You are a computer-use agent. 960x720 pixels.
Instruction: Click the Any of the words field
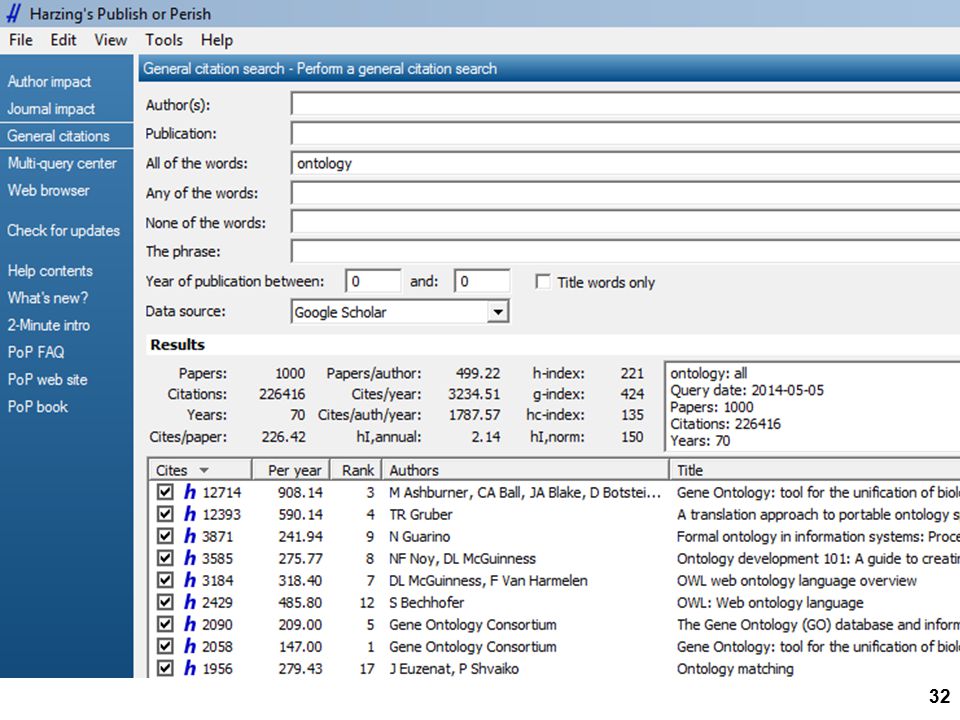(625, 193)
